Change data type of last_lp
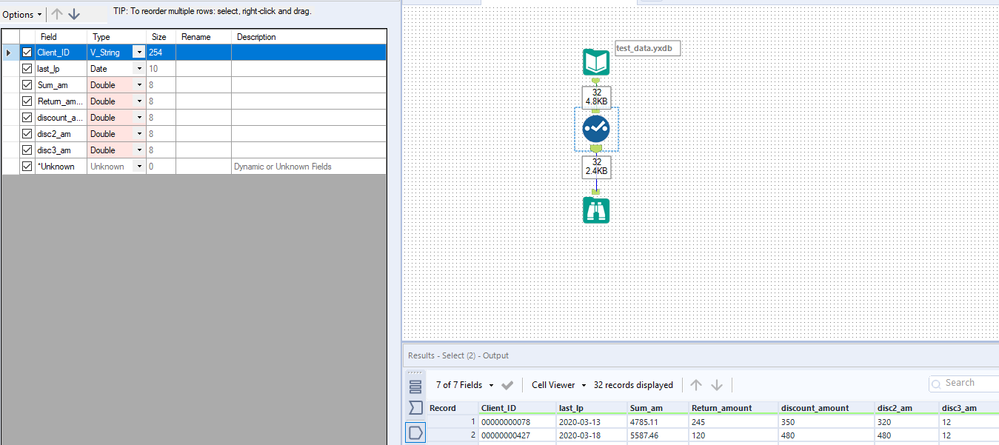 138,69
